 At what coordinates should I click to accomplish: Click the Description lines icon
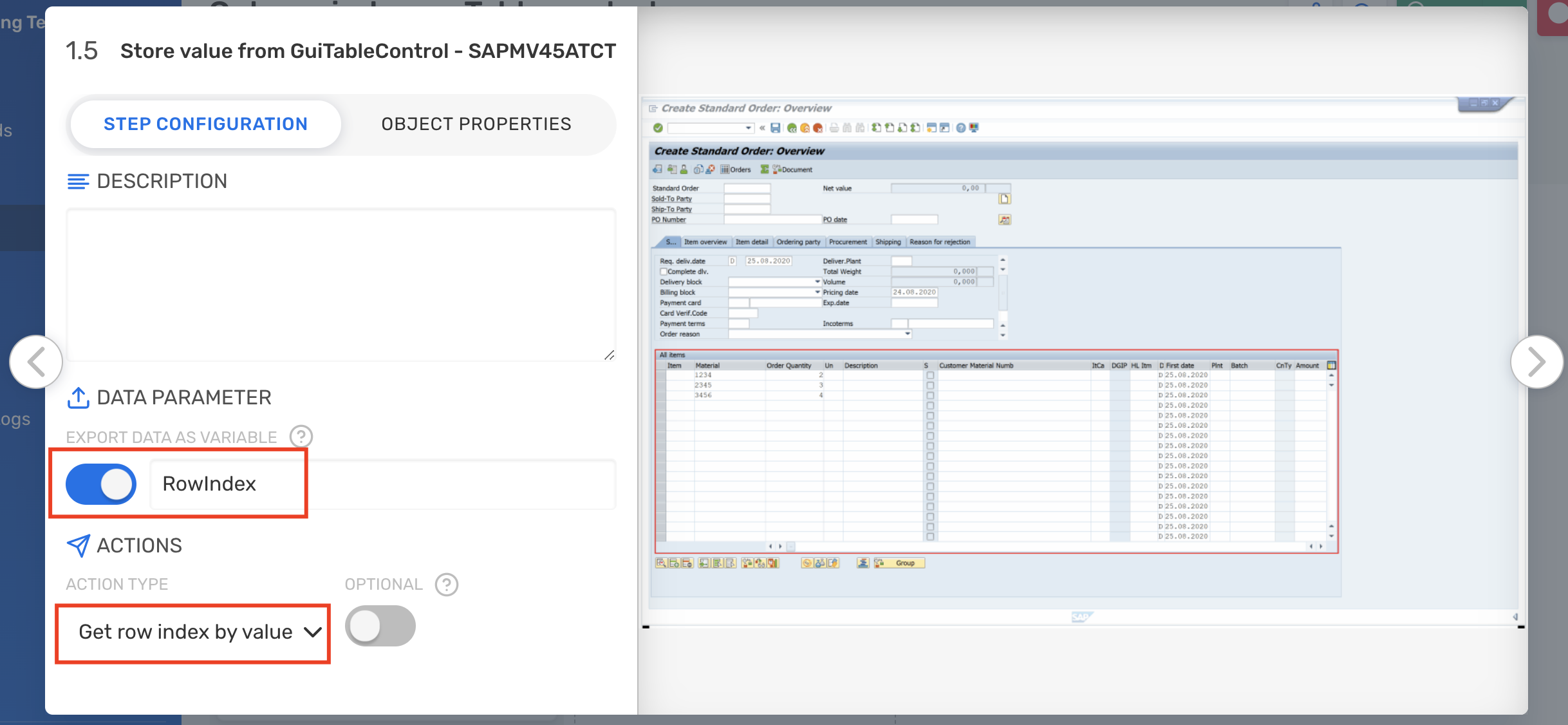[x=78, y=182]
